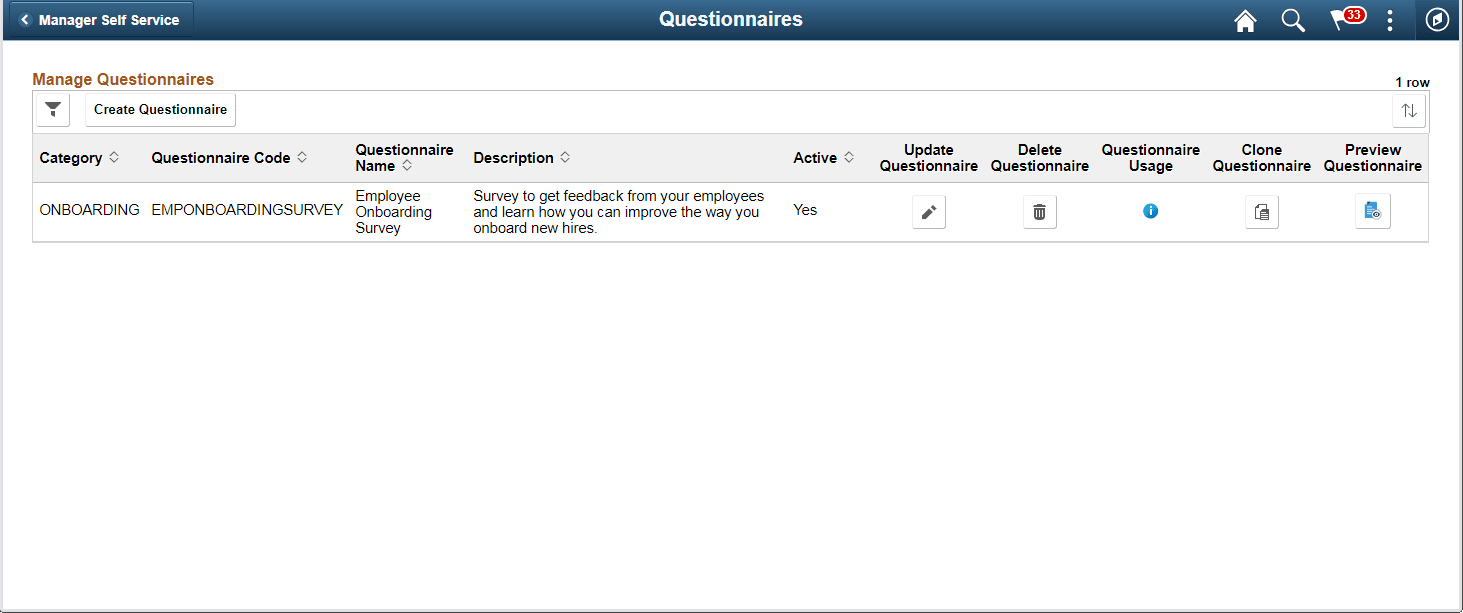The width and height of the screenshot is (1463, 613).
Task: Open the filter options funnel icon
Action: [51, 110]
